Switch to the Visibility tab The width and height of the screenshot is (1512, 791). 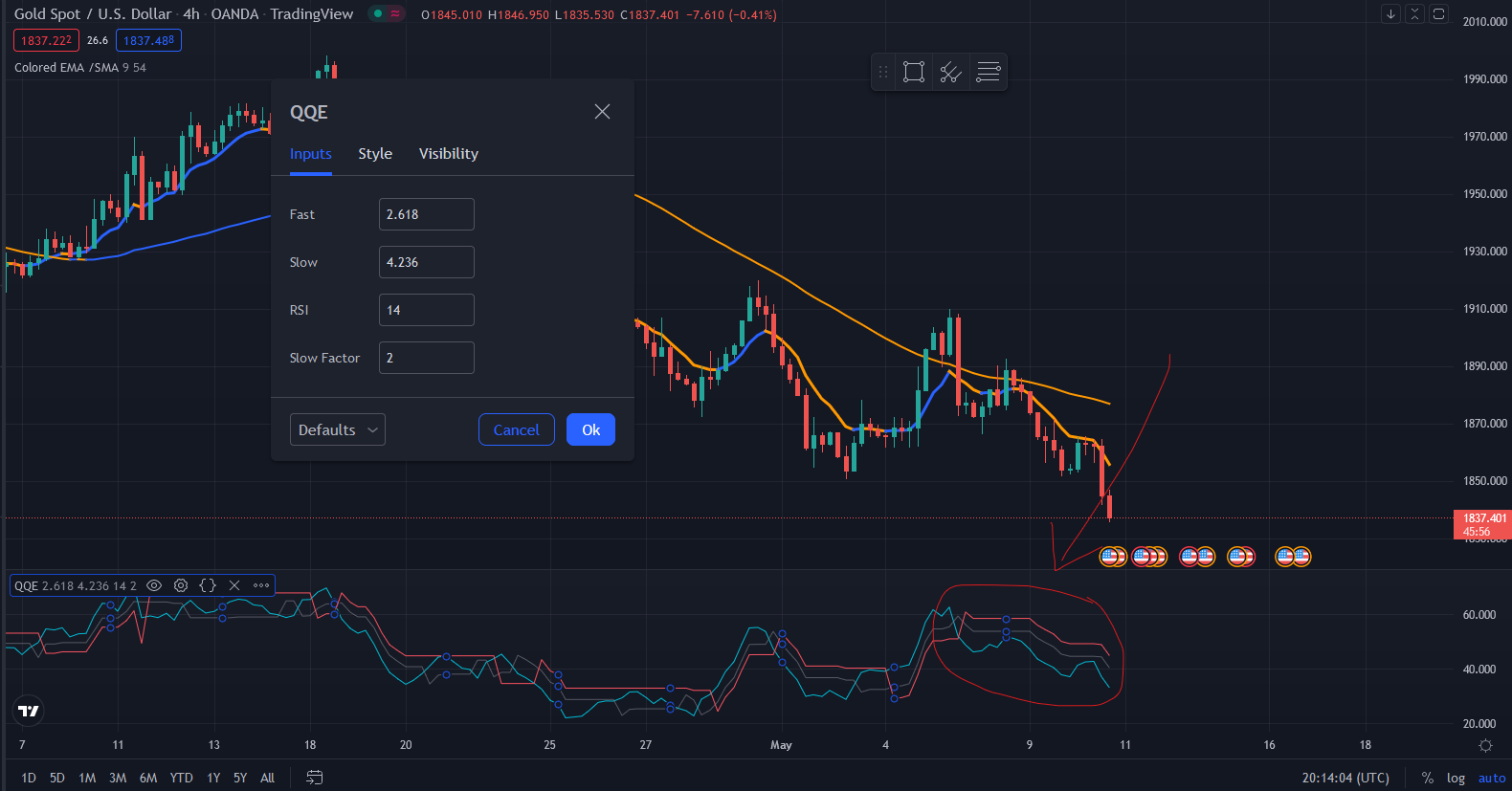448,154
